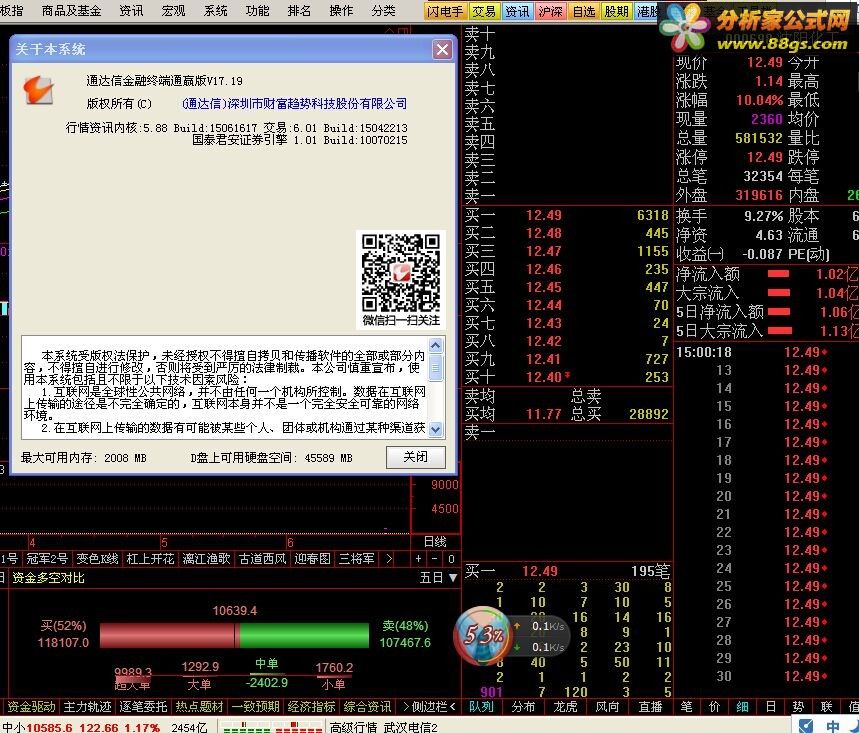This screenshot has width=859, height=733.
Task: Switch to the 分布 tab
Action: point(523,707)
